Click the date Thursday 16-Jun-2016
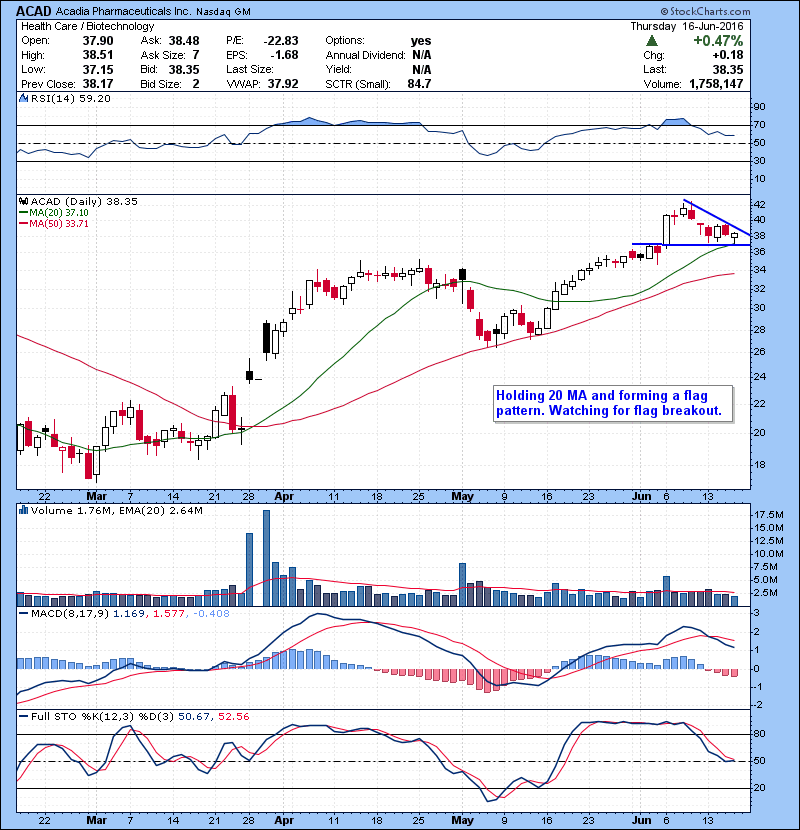 687,26
